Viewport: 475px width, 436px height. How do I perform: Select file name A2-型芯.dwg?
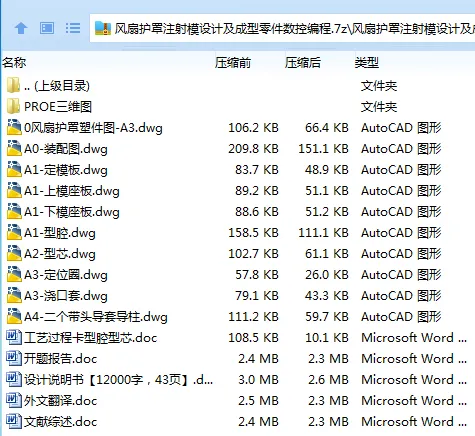click(x=60, y=254)
